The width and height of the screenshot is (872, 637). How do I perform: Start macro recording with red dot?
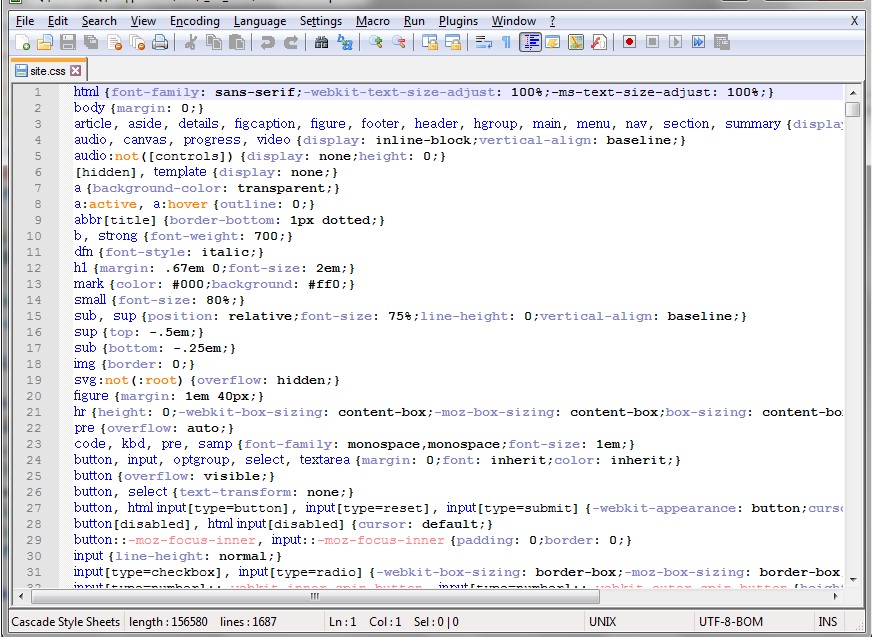pos(630,42)
